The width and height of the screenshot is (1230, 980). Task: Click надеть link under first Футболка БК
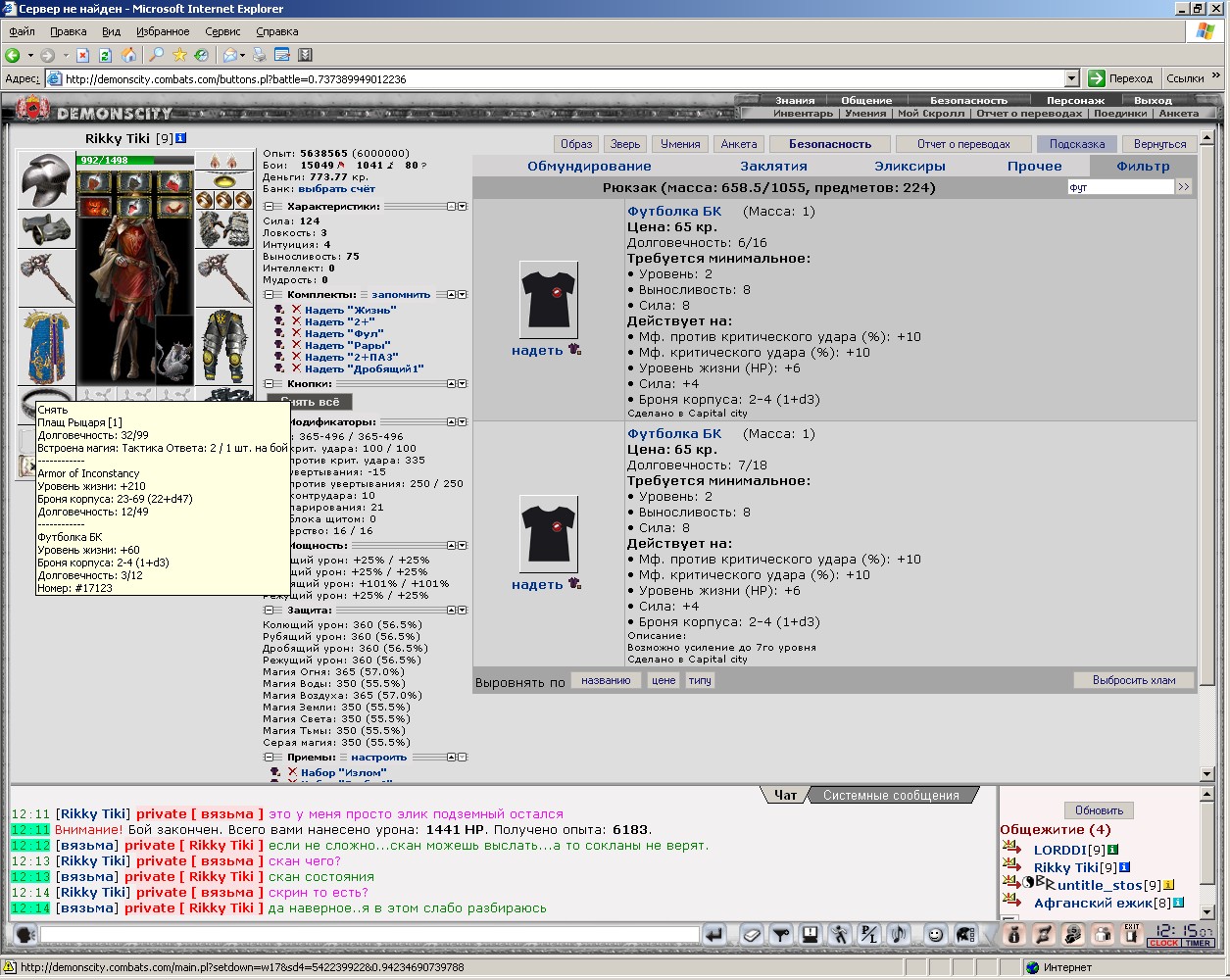537,350
